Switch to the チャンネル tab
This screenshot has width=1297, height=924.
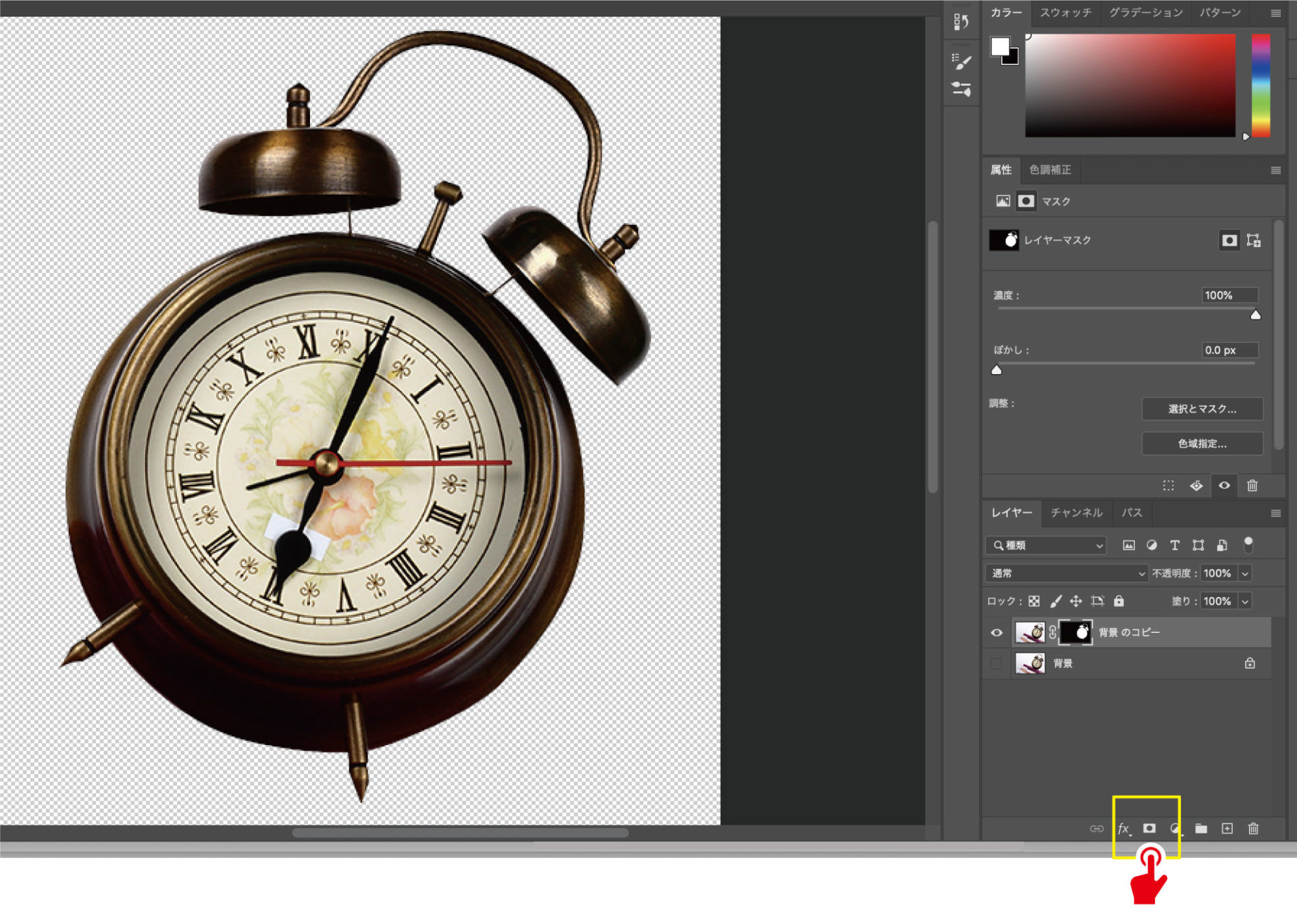pos(1076,513)
